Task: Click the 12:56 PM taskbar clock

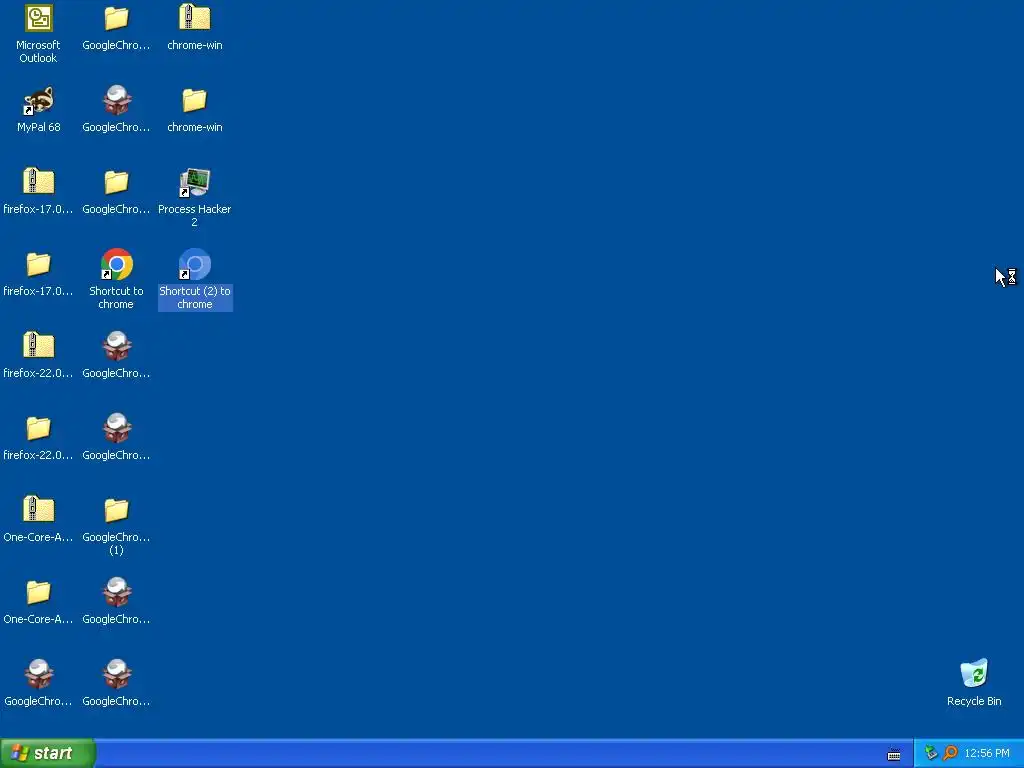Action: tap(987, 754)
